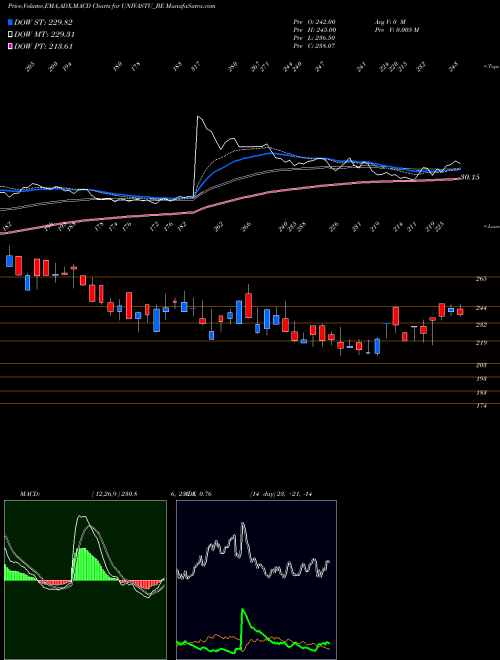Click the green ADX line spike
The image size is (500, 660).
(x=243, y=611)
